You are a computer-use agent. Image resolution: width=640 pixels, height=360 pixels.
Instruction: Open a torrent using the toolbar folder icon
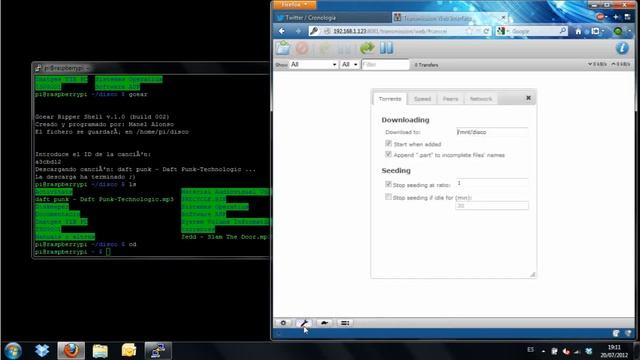[x=282, y=48]
